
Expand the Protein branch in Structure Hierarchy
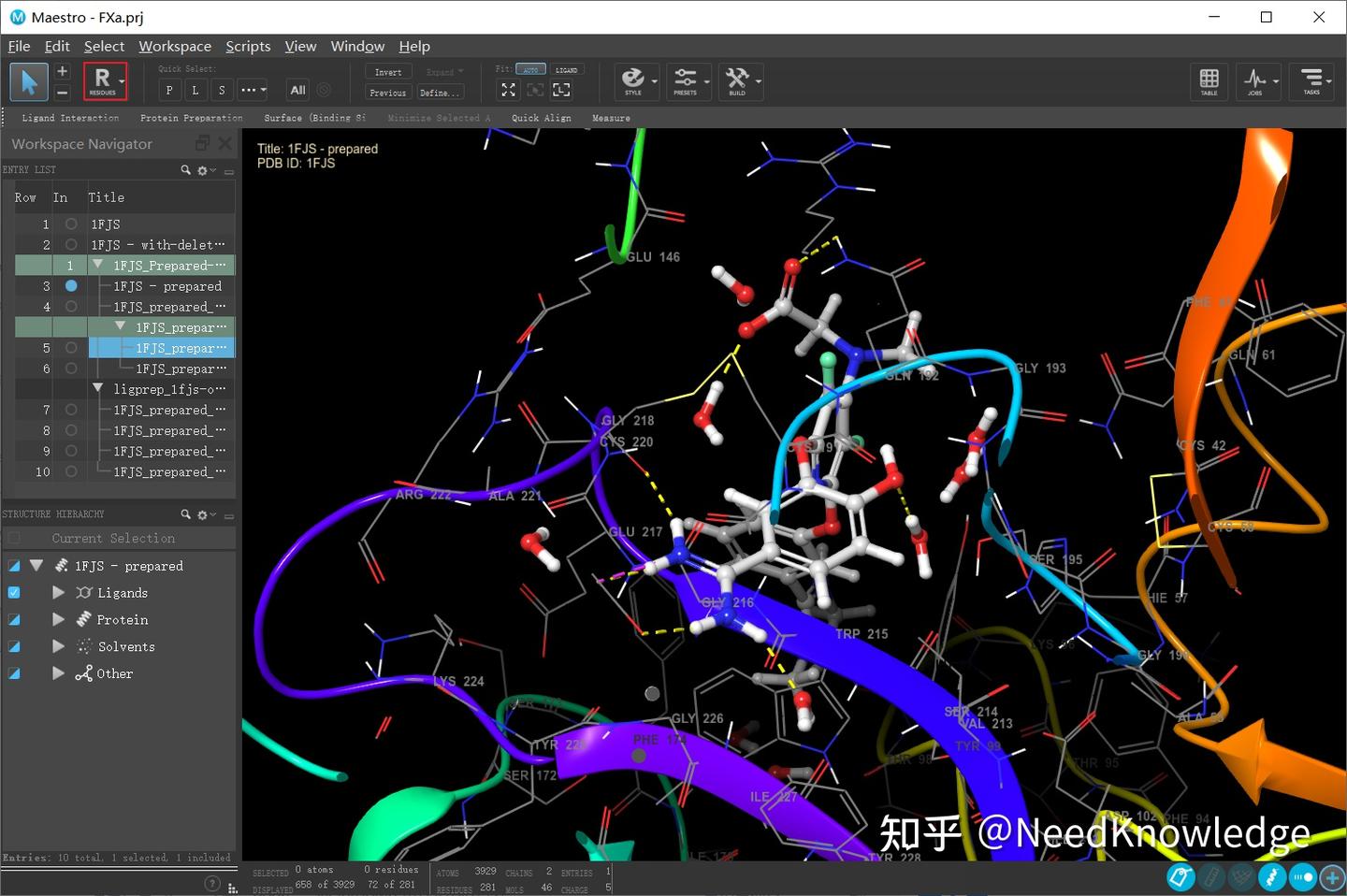(58, 619)
